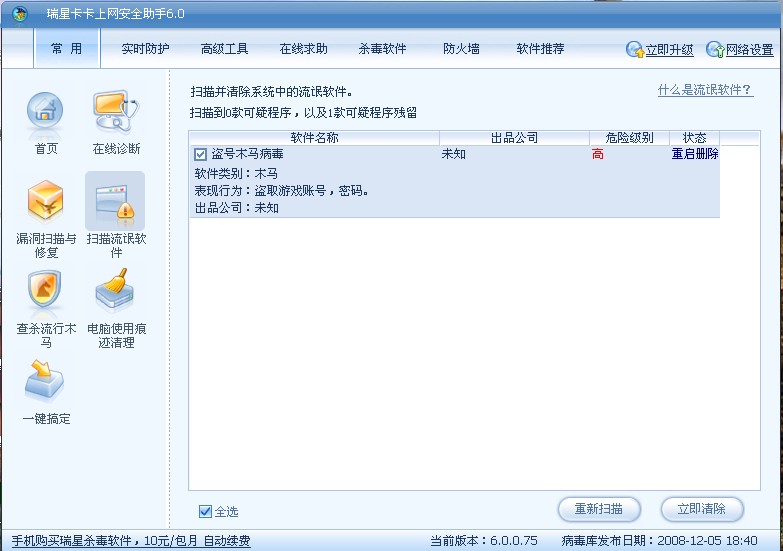The height and width of the screenshot is (551, 783).
Task: Click the 一键搞定 one-click icon
Action: [x=45, y=381]
